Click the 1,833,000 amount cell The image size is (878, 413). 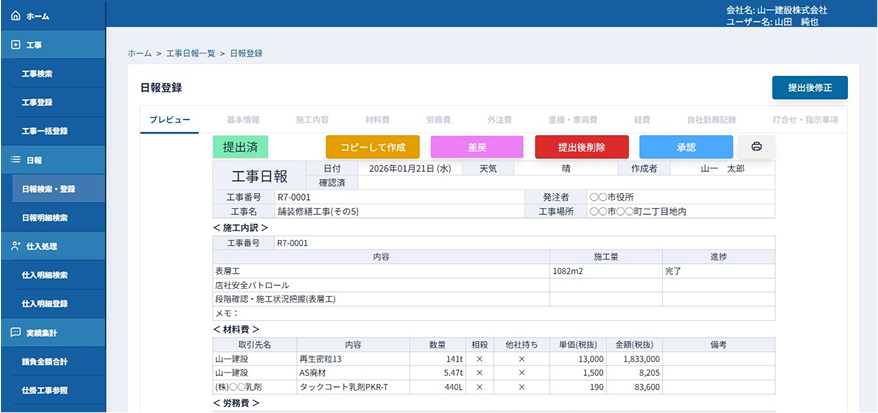(x=634, y=359)
